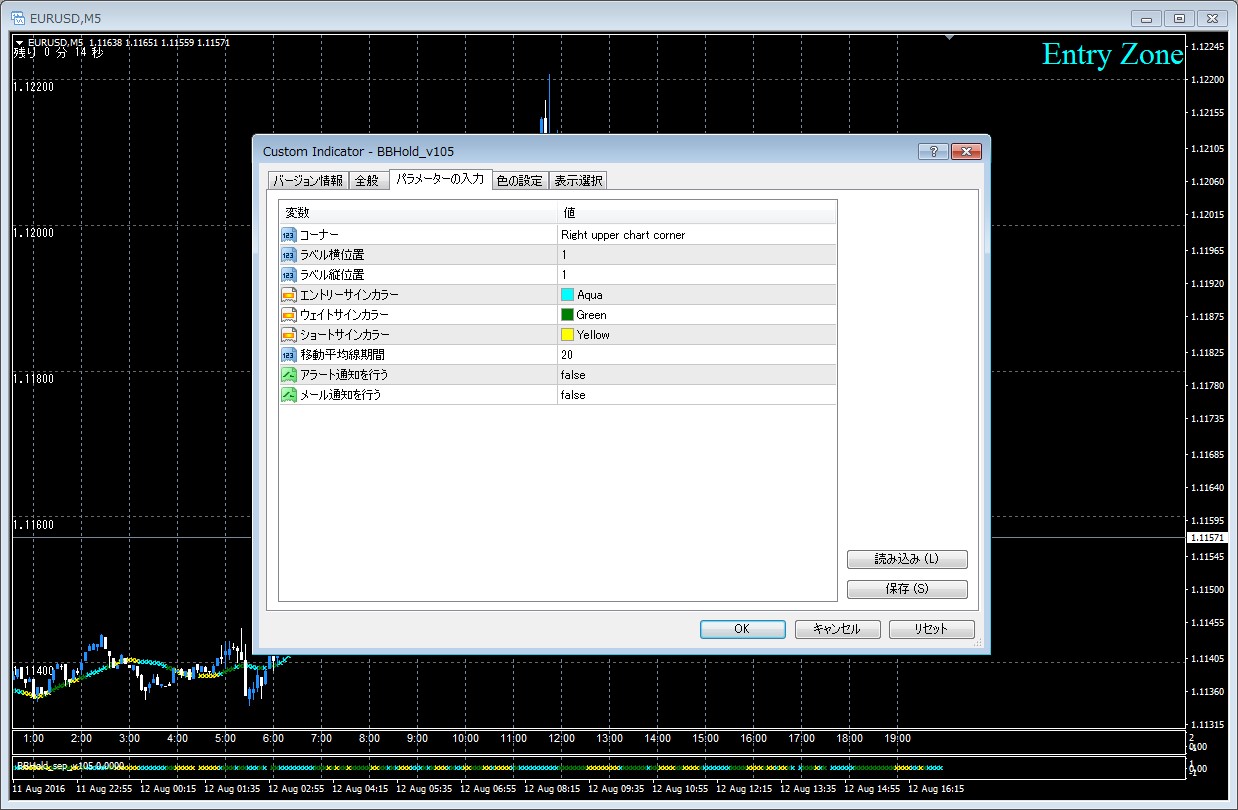Close the BBHold_v105 indicator dialog
Screen dimensions: 1238x810
pyautogui.click(x=965, y=151)
